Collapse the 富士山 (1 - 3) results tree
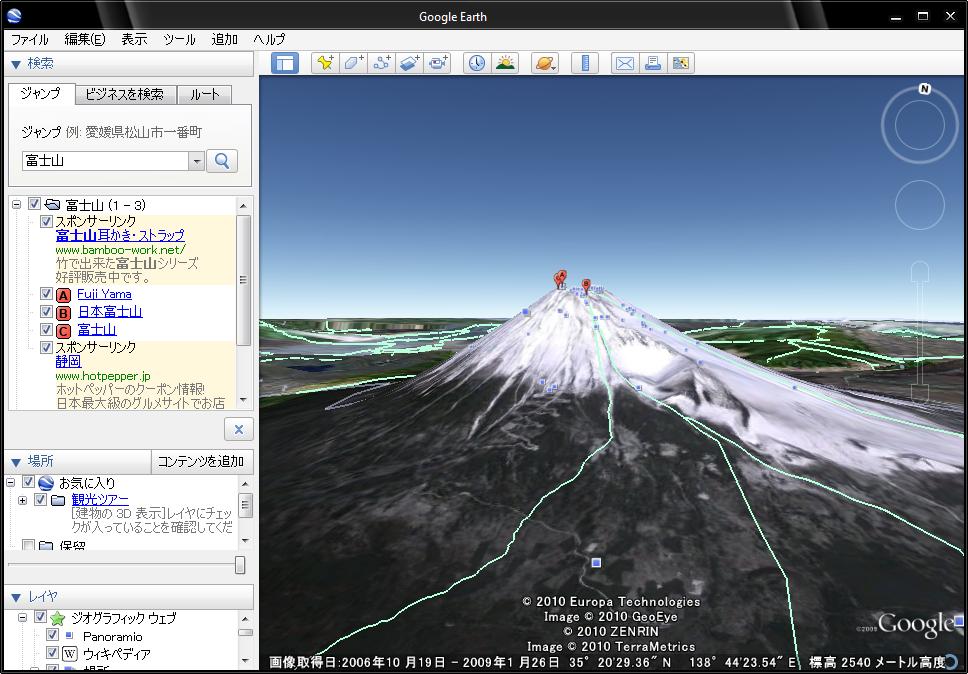This screenshot has height=674, width=968. pos(17,204)
